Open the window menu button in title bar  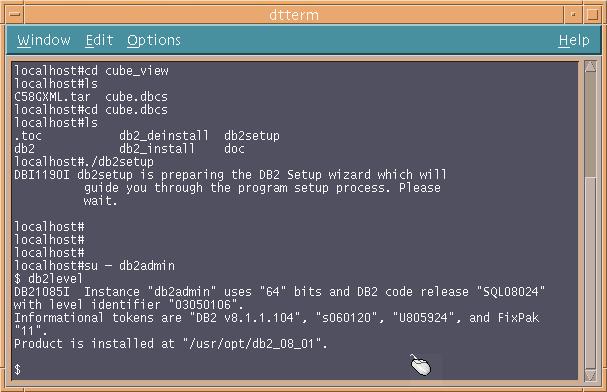[15, 15]
